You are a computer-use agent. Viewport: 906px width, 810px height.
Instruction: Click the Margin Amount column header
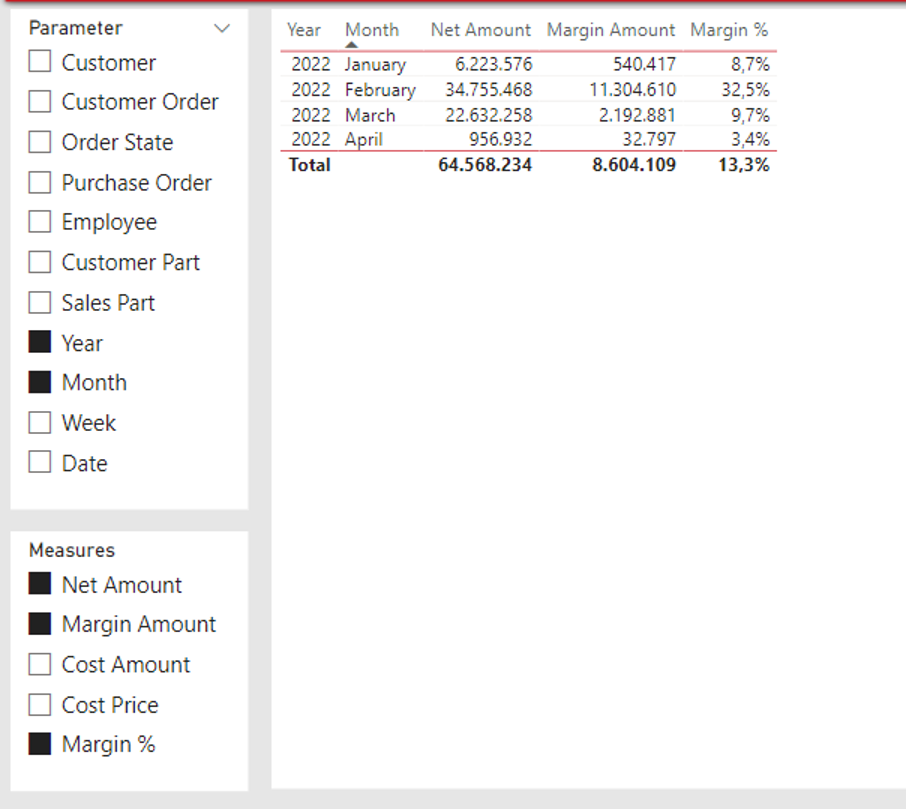coord(611,30)
